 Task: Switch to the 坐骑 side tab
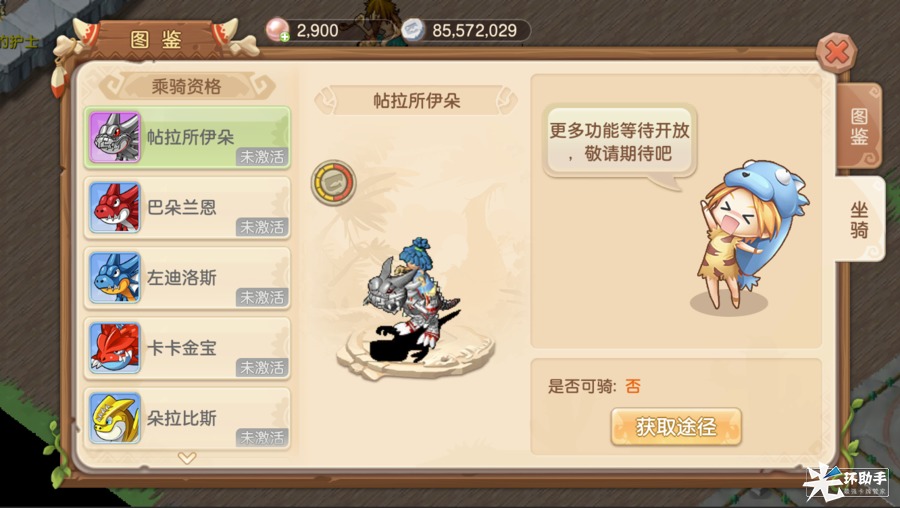point(859,219)
